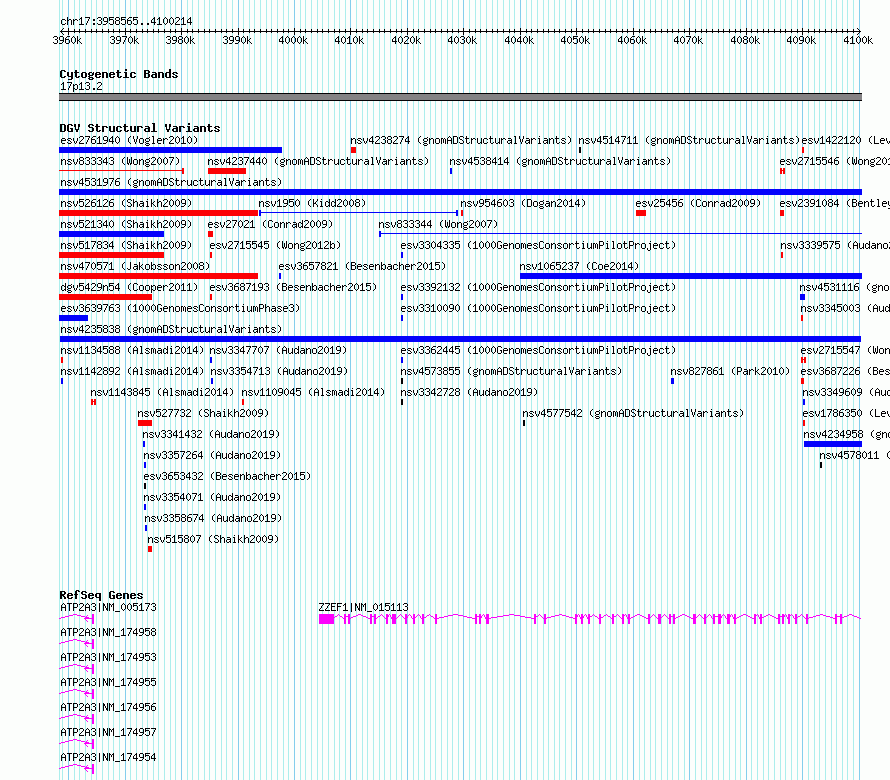The image size is (890, 780).
Task: Open nsv526126 (Shaikh2009) variant
Action: pos(126,203)
